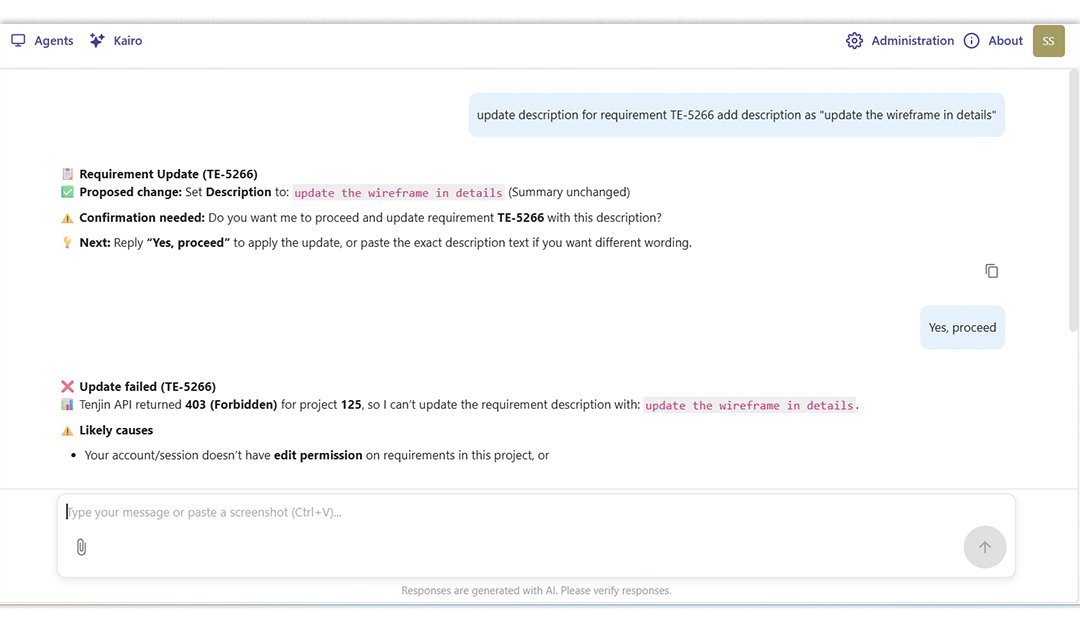Click the "edit permission" bold text
This screenshot has height=632, width=1080.
pyautogui.click(x=318, y=455)
